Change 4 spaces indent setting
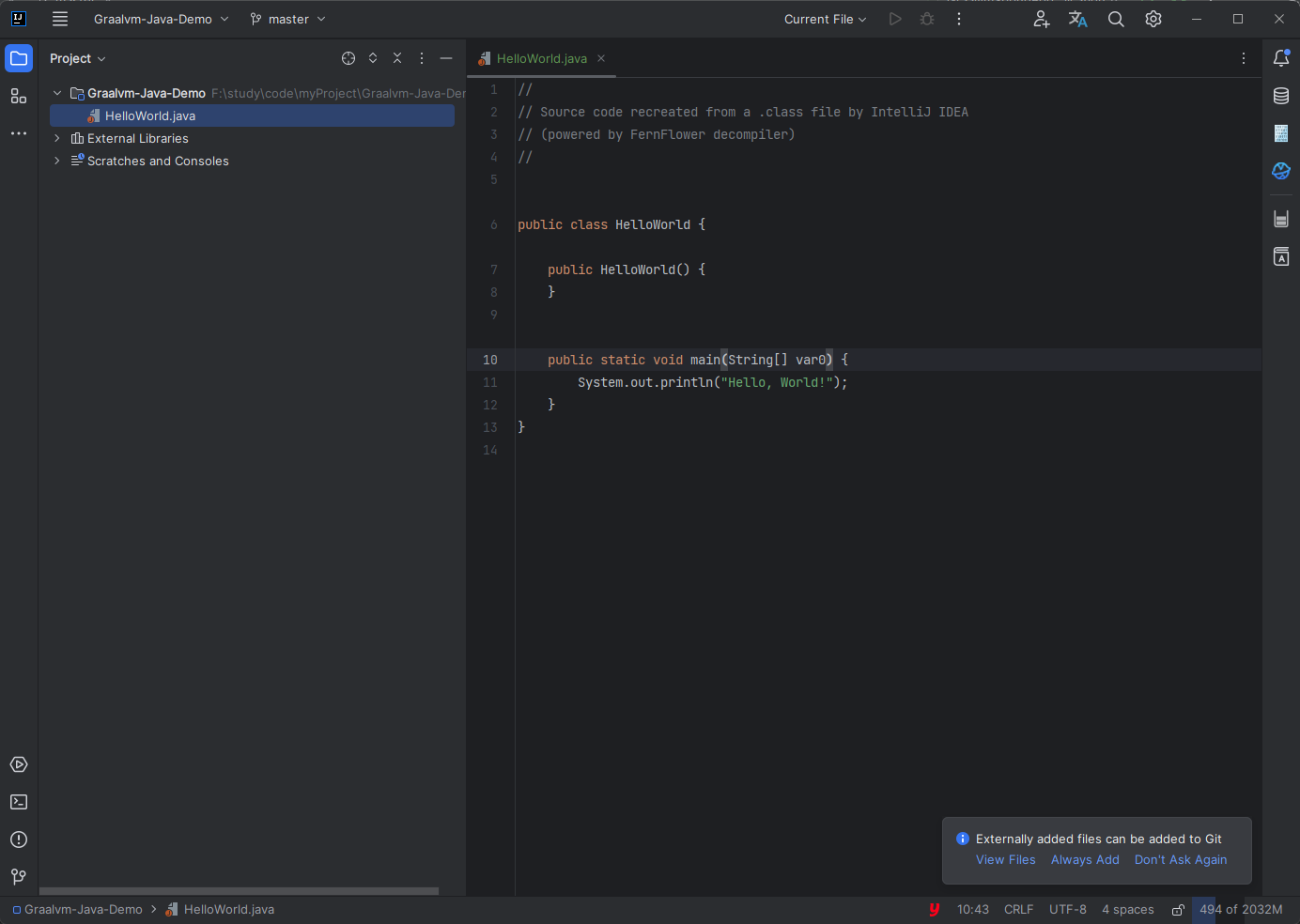The height and width of the screenshot is (924, 1300). point(1127,910)
